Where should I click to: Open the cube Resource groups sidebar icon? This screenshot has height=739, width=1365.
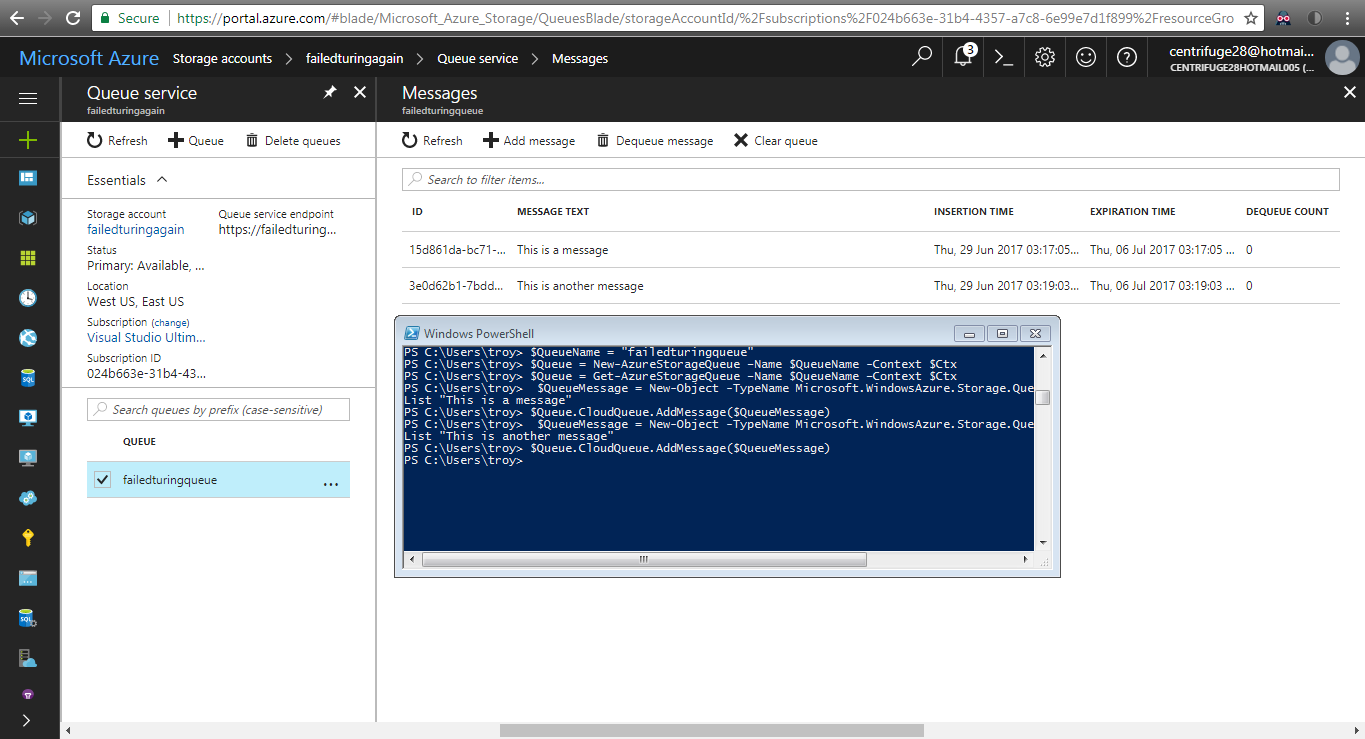(28, 218)
